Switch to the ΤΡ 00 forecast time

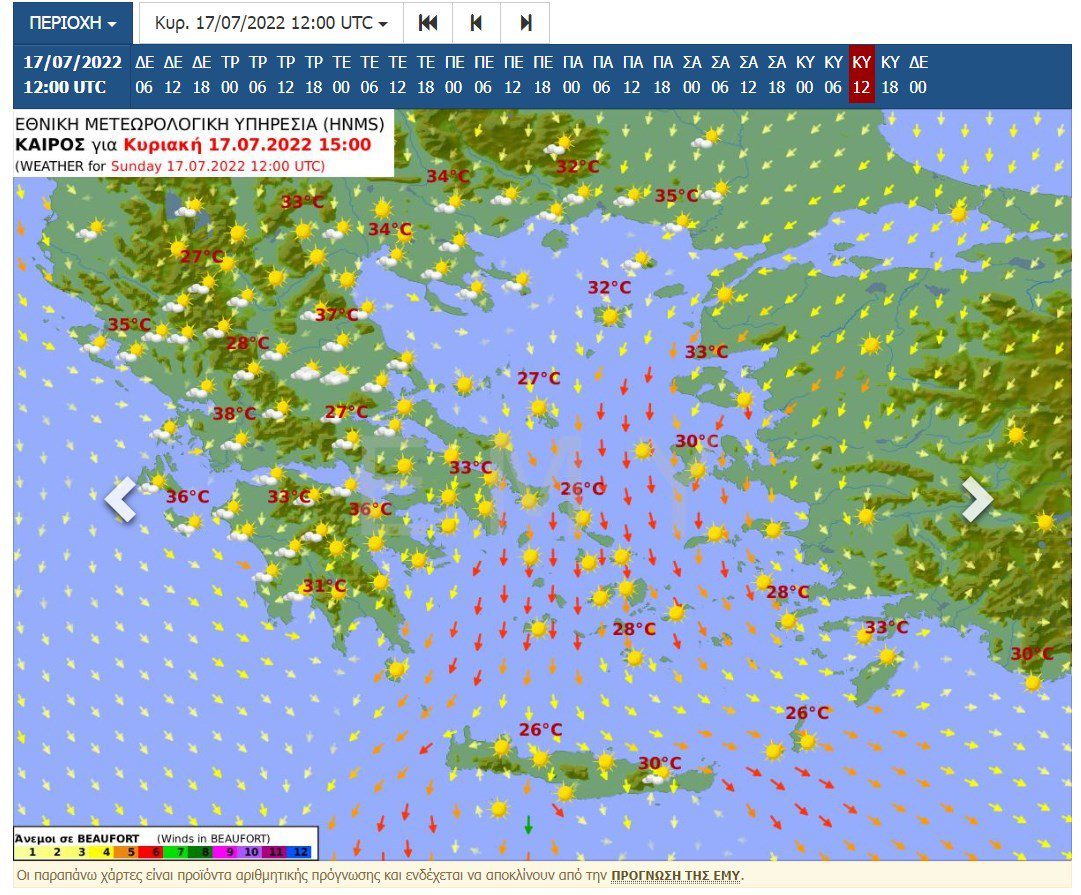tap(230, 75)
